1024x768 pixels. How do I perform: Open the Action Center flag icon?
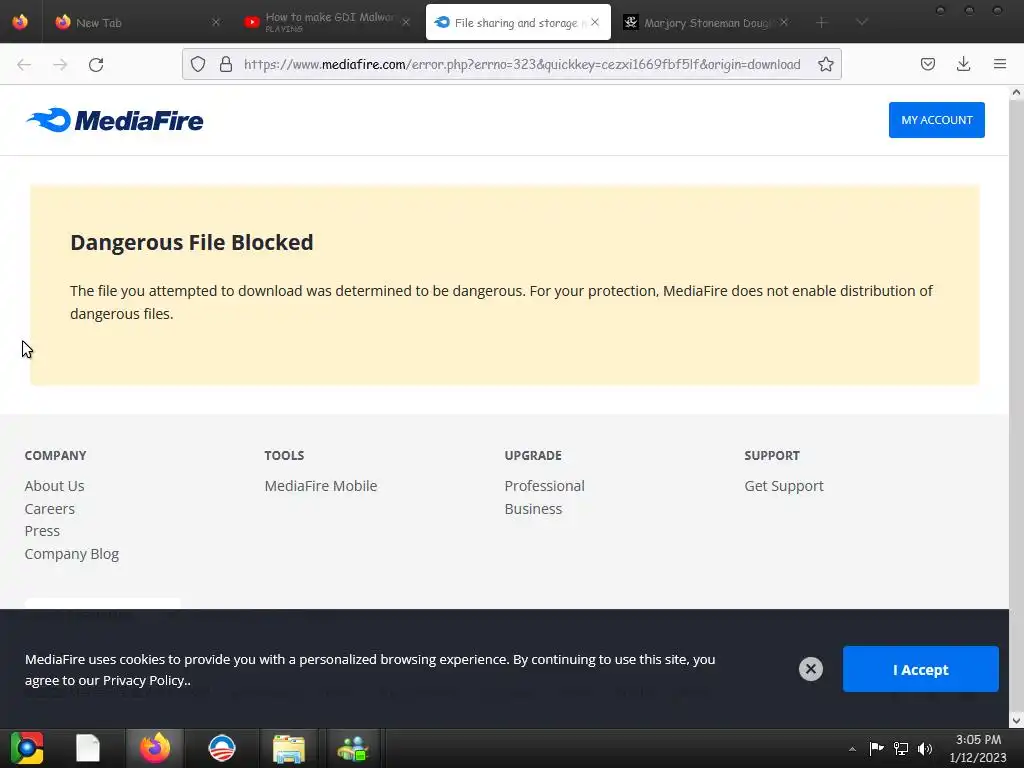[x=876, y=748]
